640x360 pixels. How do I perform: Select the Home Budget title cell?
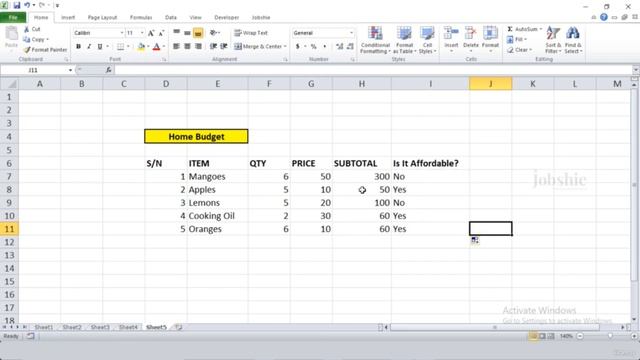[196, 137]
